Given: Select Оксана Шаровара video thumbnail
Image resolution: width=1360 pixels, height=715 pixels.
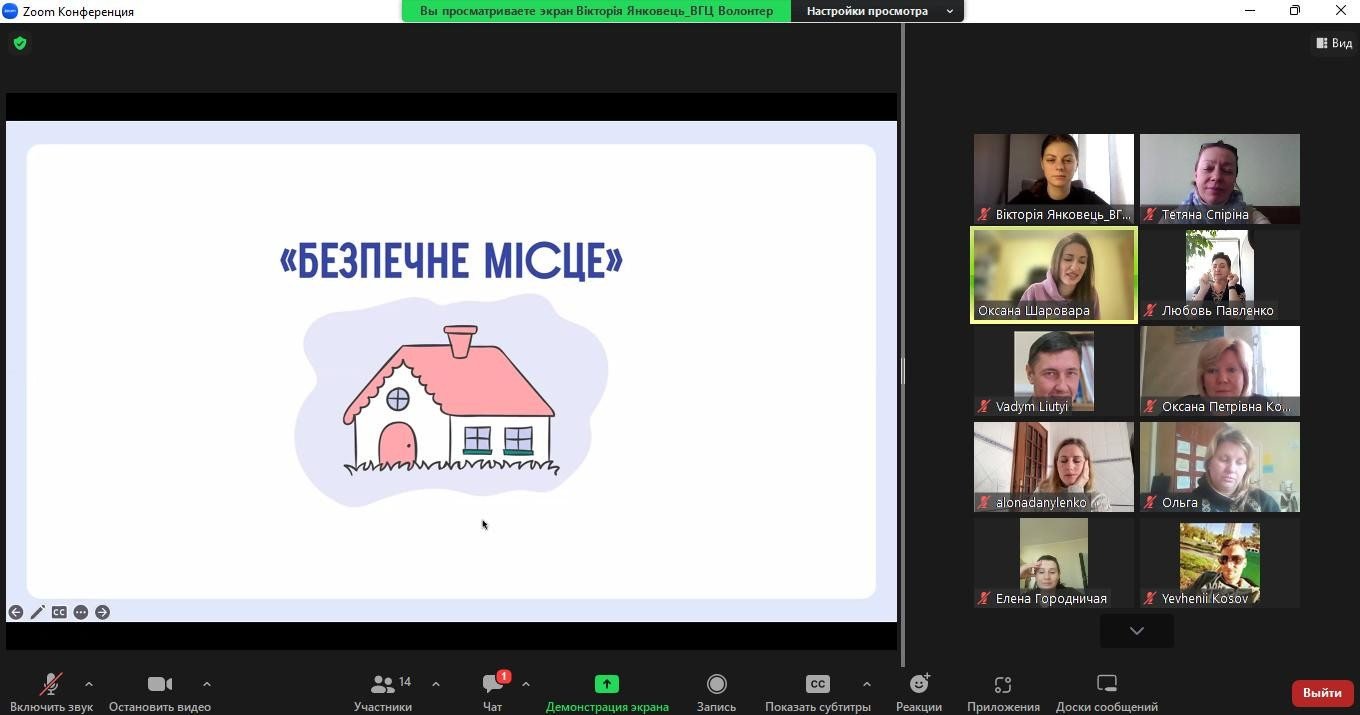Looking at the screenshot, I should coord(1054,275).
